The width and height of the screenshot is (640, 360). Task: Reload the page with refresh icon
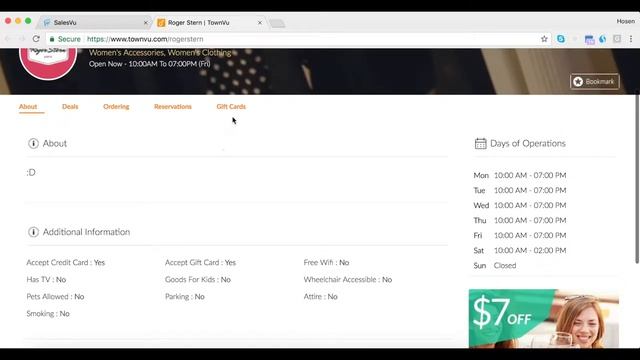coord(36,39)
